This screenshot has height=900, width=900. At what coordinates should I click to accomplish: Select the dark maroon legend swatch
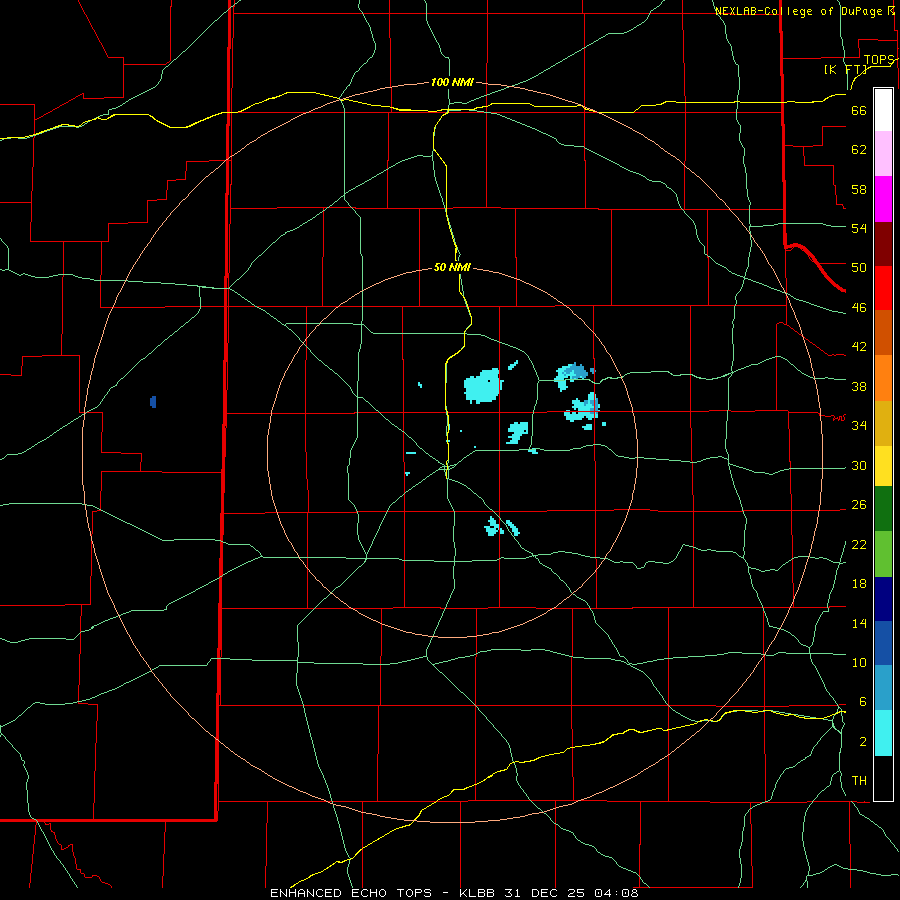[x=883, y=243]
